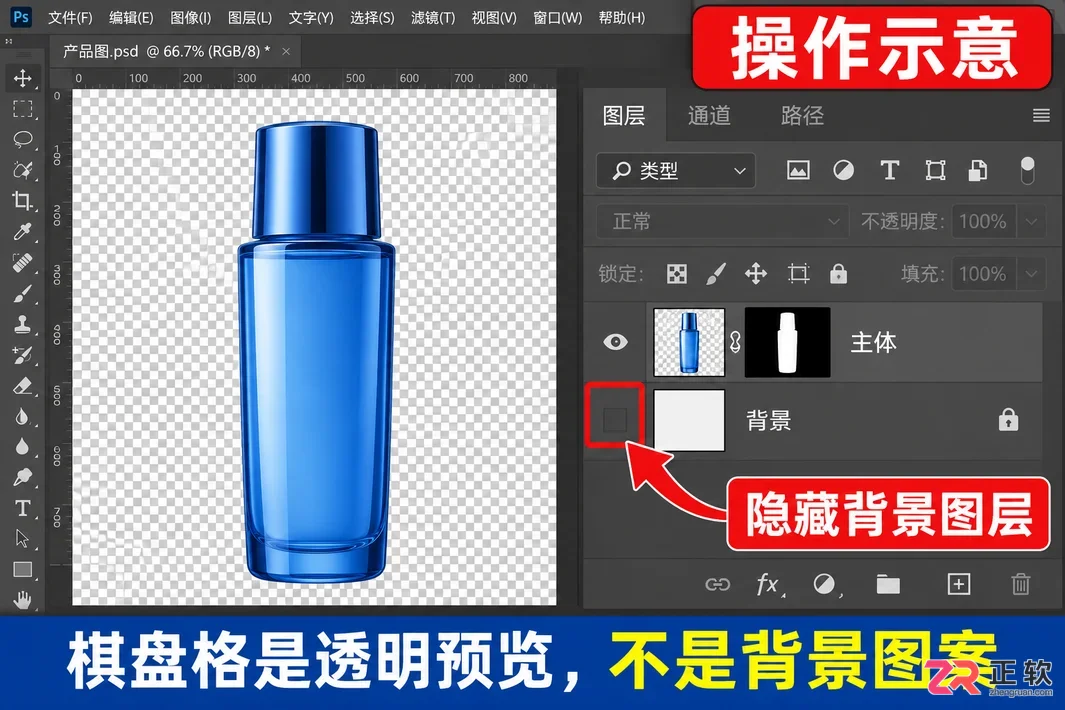Create a new layer group folder
Image resolution: width=1065 pixels, height=710 pixels.
pyautogui.click(x=888, y=584)
